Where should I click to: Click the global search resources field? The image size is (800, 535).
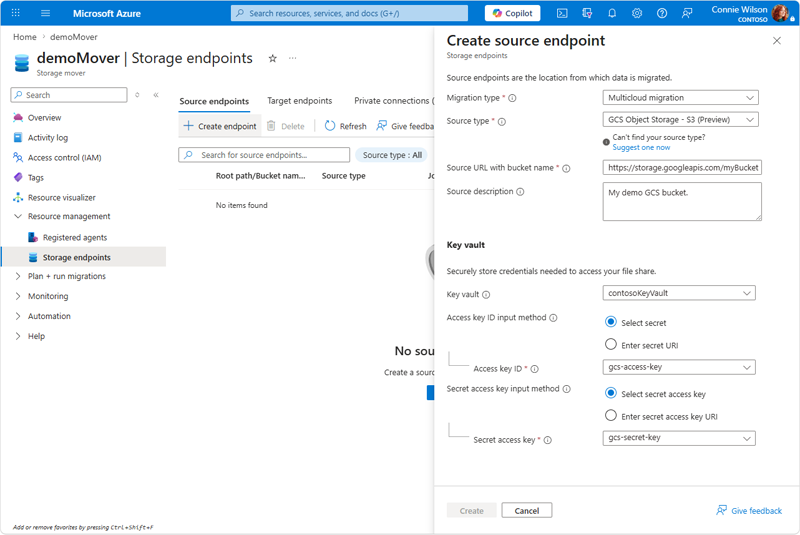[349, 13]
